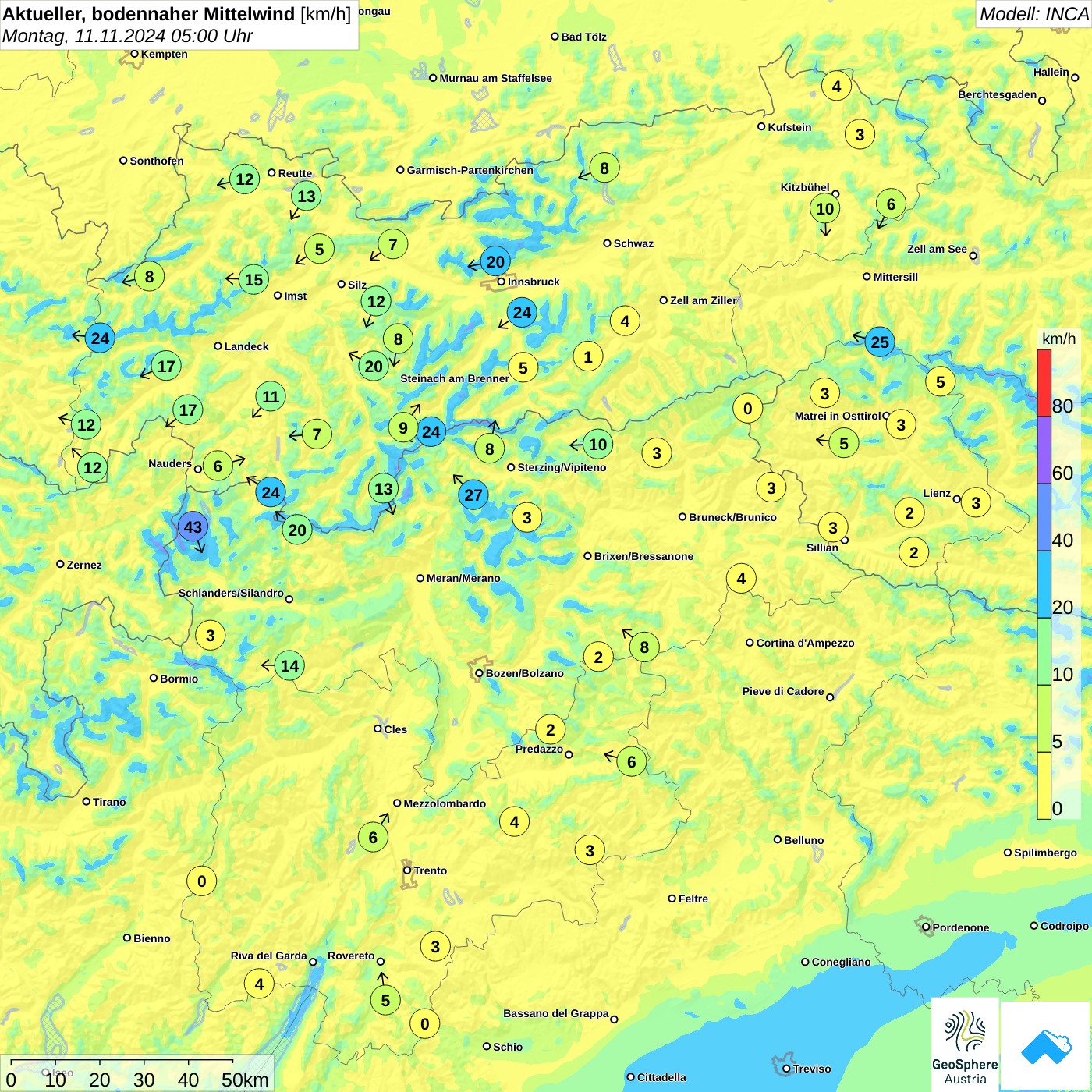Click the GeoSphere Austria logo

965,1045
